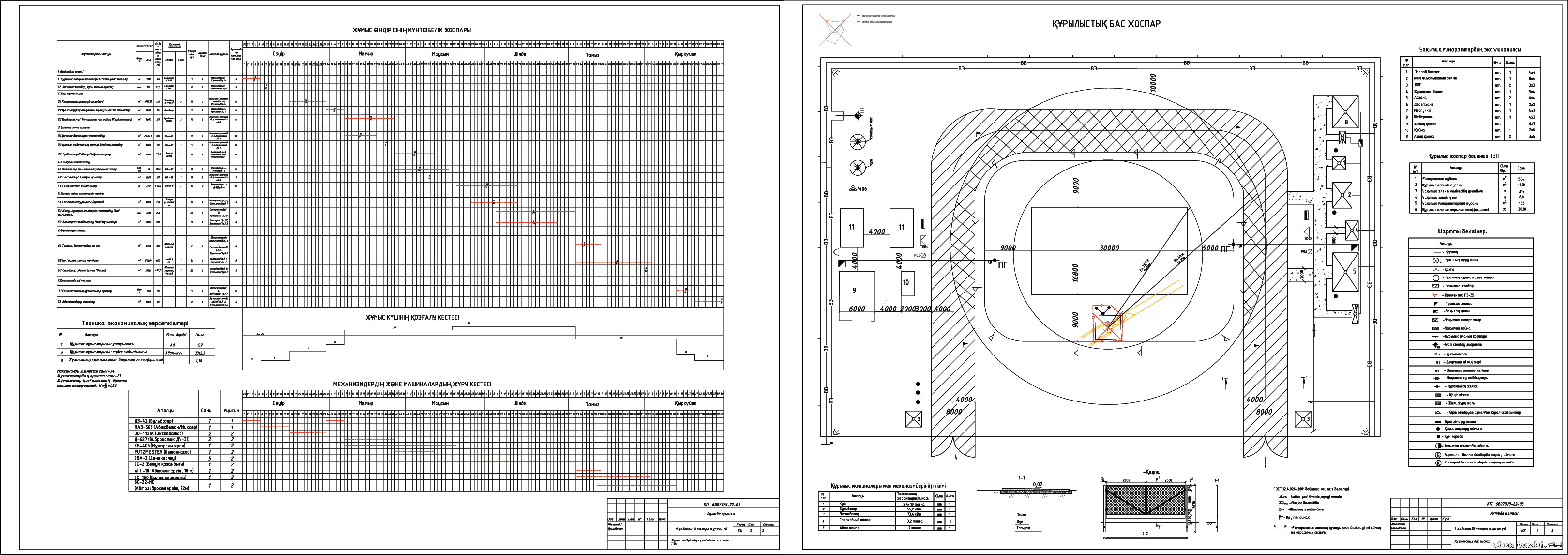Click the main building rectangle labeled 30000
Image resolution: width=1568 pixels, height=555 pixels.
(x=1109, y=248)
